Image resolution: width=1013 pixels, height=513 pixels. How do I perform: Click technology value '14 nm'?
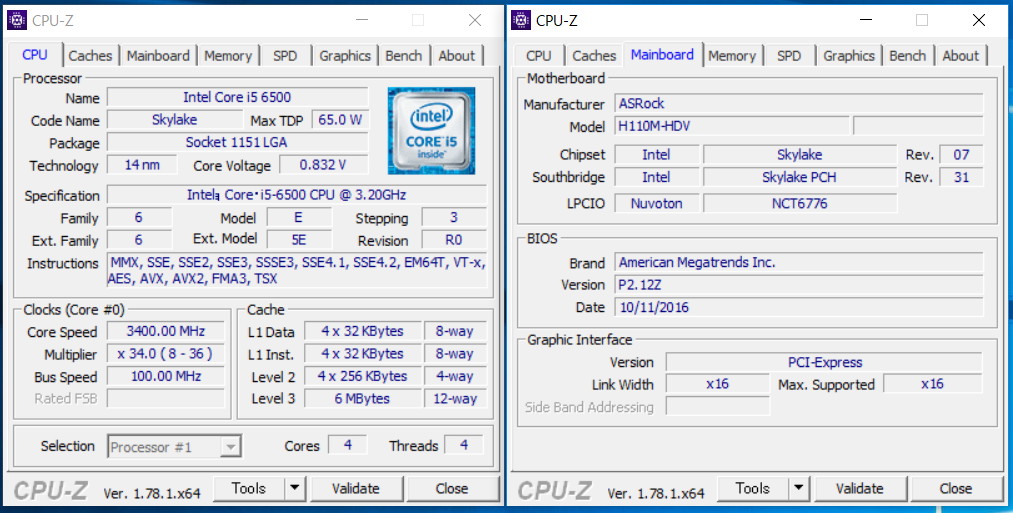pos(142,165)
